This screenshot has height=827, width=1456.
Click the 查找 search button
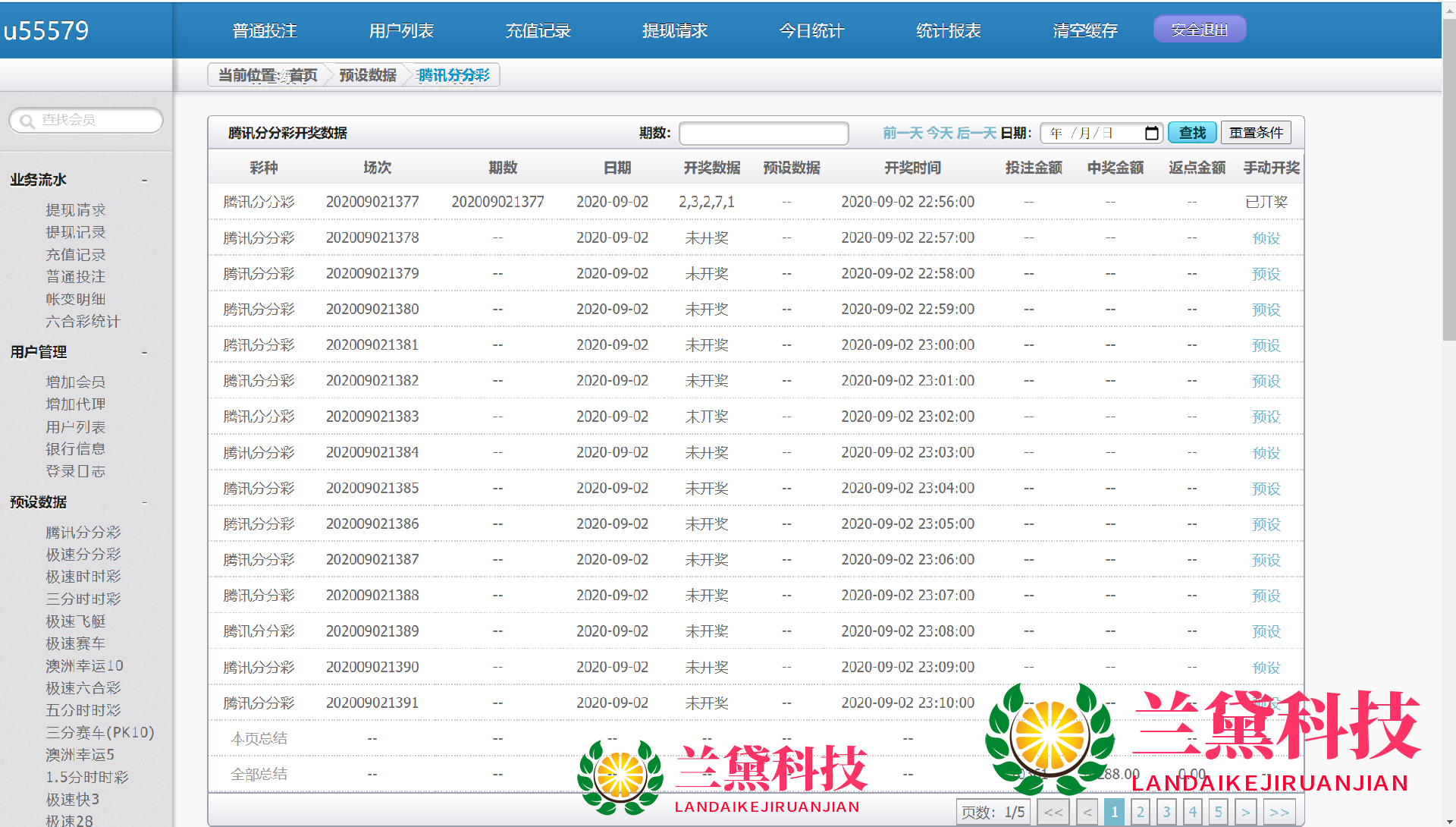click(x=1192, y=133)
